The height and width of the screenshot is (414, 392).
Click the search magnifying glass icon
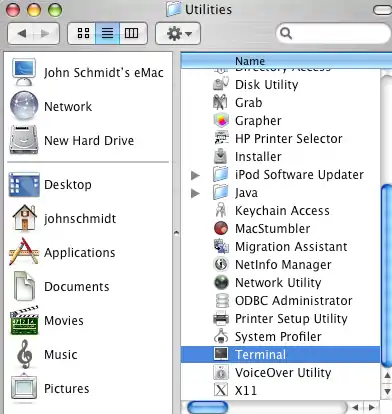pyautogui.click(x=286, y=33)
